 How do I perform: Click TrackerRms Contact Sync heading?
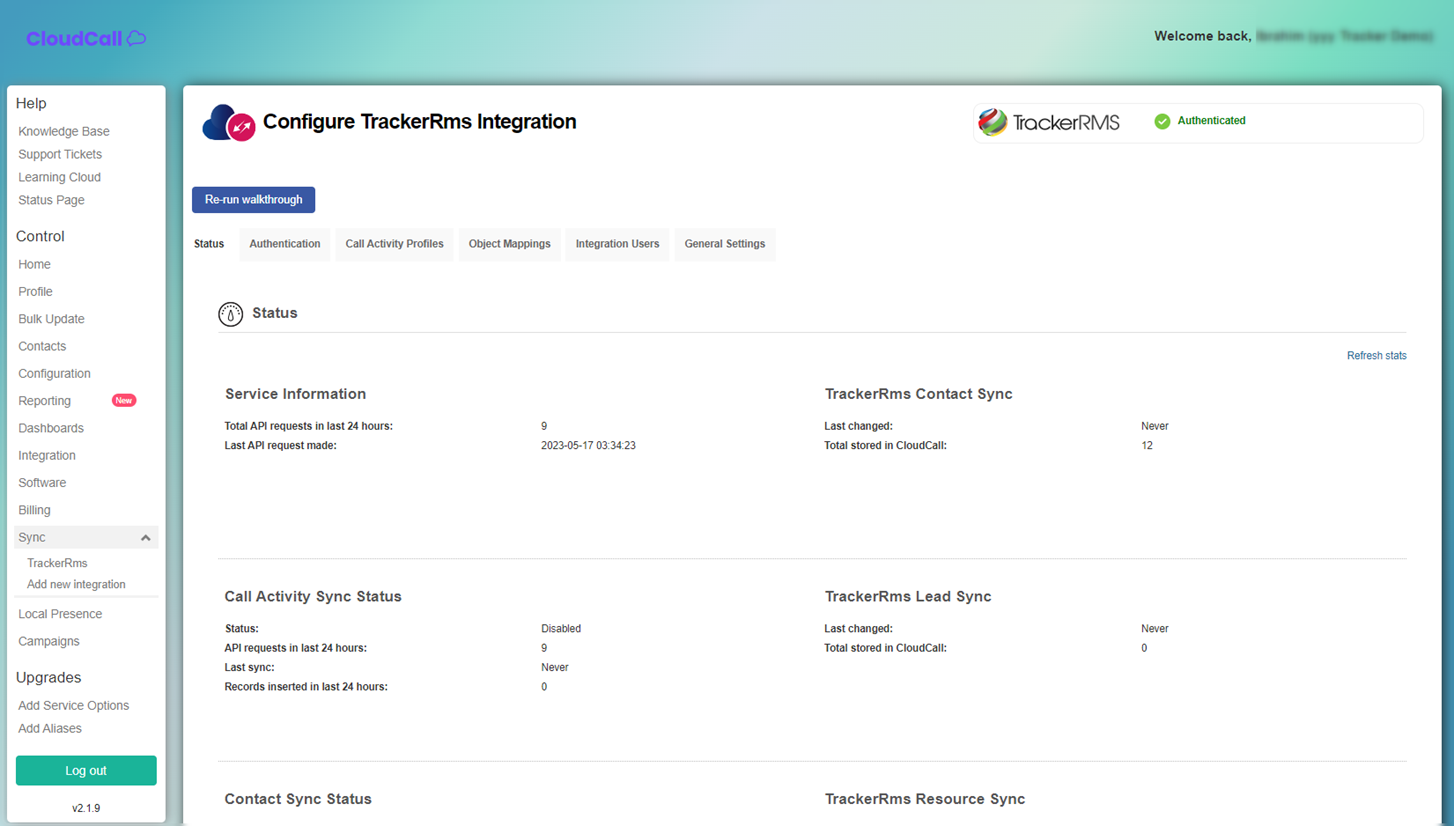click(918, 394)
